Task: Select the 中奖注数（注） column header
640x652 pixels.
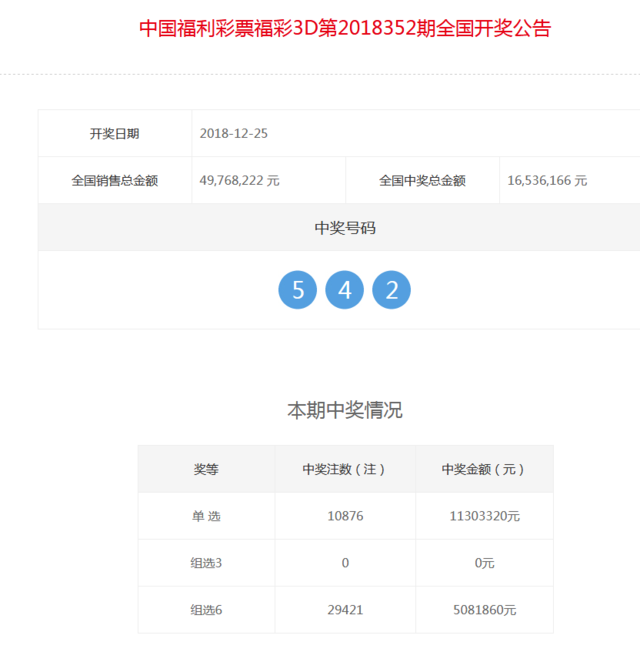Action: pos(345,469)
